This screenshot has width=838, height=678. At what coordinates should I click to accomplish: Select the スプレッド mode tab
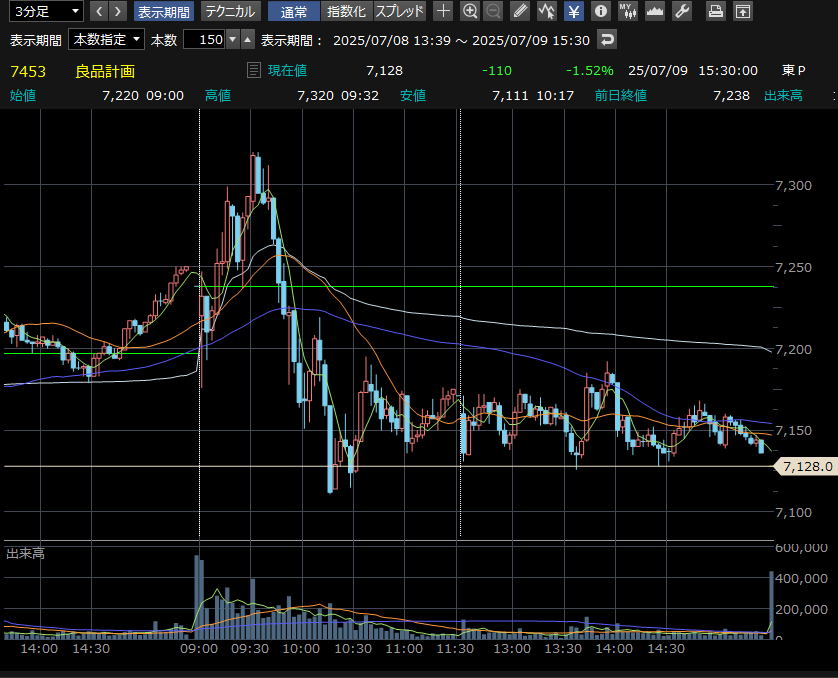[400, 12]
